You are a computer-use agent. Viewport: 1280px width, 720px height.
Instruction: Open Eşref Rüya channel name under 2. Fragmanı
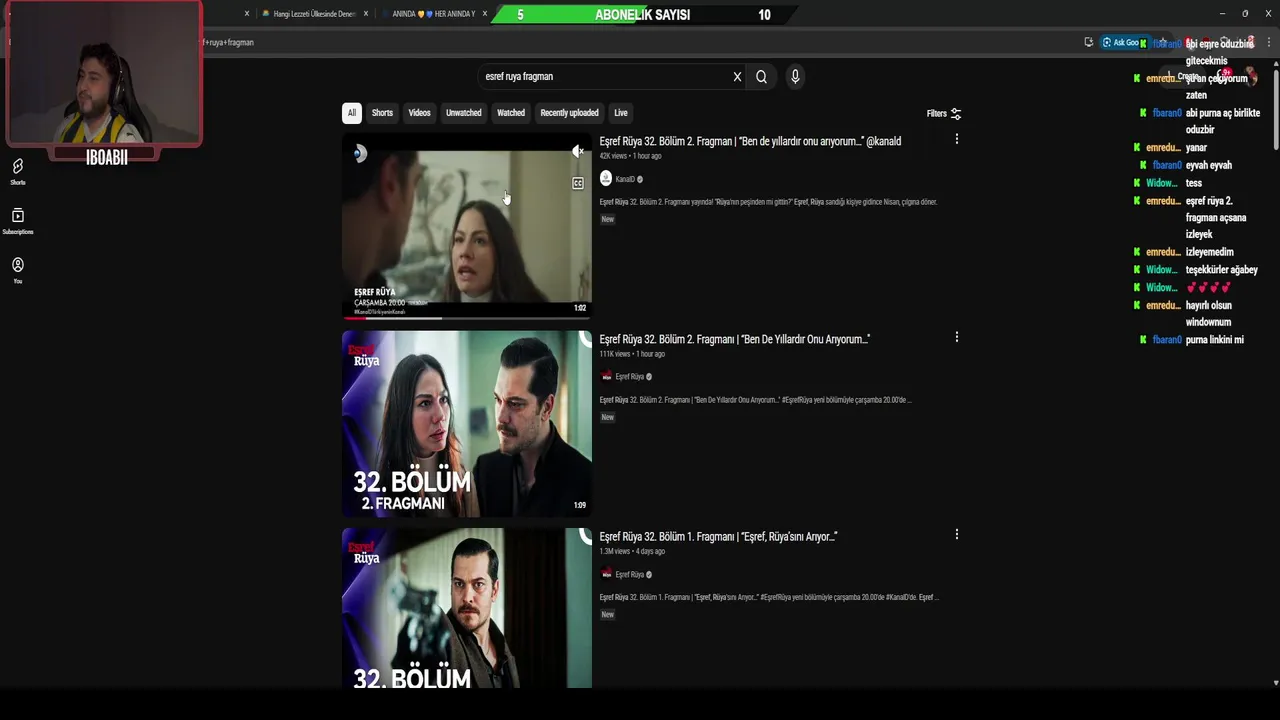coord(629,377)
